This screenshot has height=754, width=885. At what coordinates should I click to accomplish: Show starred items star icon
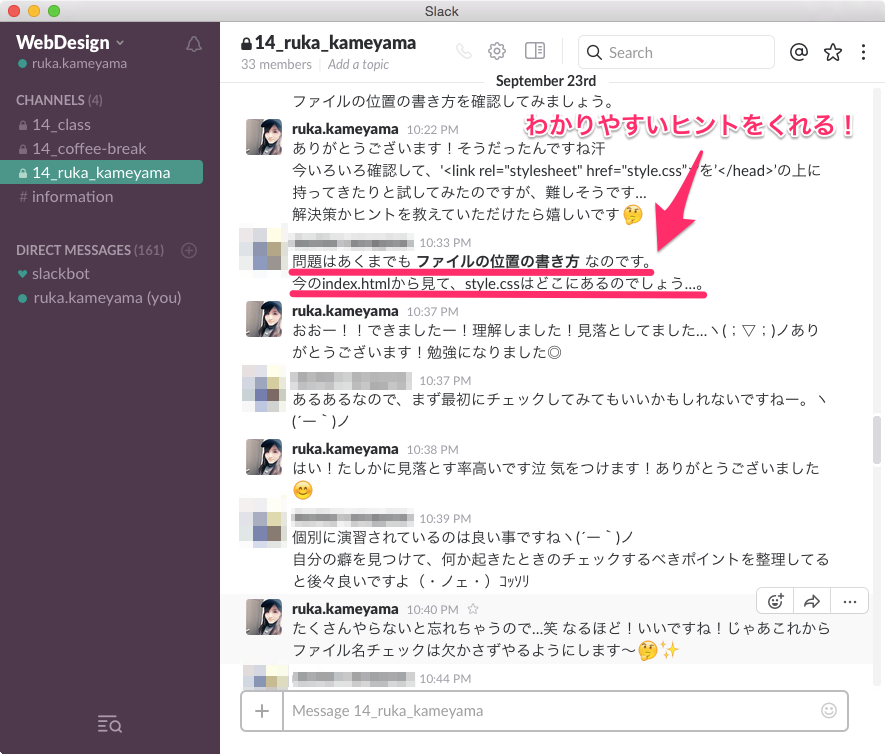tap(833, 52)
